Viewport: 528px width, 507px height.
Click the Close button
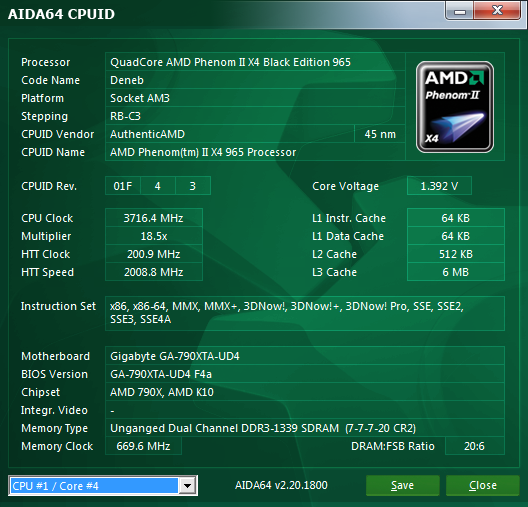483,485
